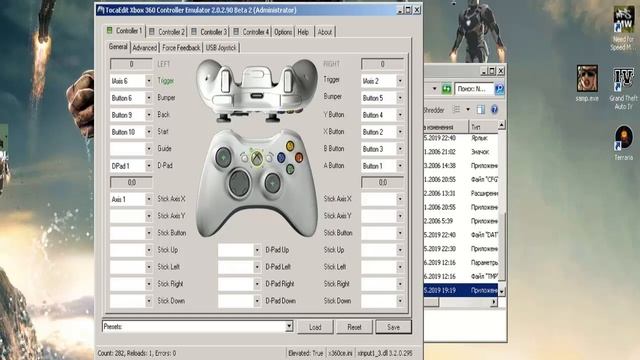Click the search magnifier icon in Explorer window
The height and width of the screenshot is (360, 640).
pyautogui.click(x=500, y=89)
